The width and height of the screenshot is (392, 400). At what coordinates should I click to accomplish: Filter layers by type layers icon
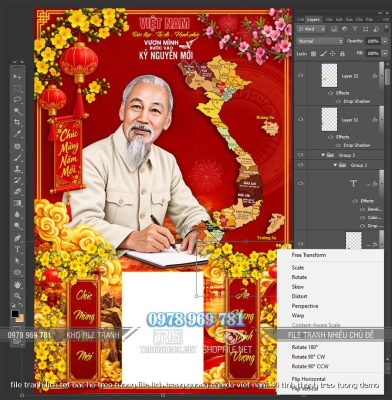(355, 29)
